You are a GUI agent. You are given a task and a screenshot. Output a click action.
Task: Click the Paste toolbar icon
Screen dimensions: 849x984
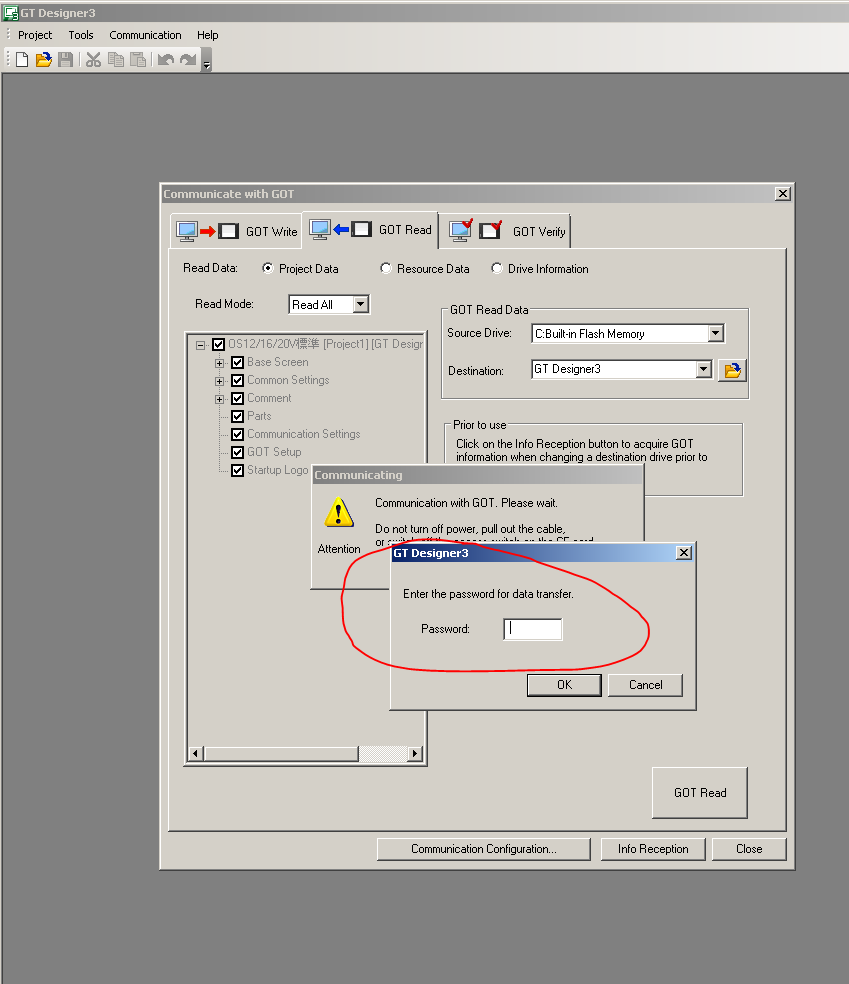pyautogui.click(x=138, y=60)
